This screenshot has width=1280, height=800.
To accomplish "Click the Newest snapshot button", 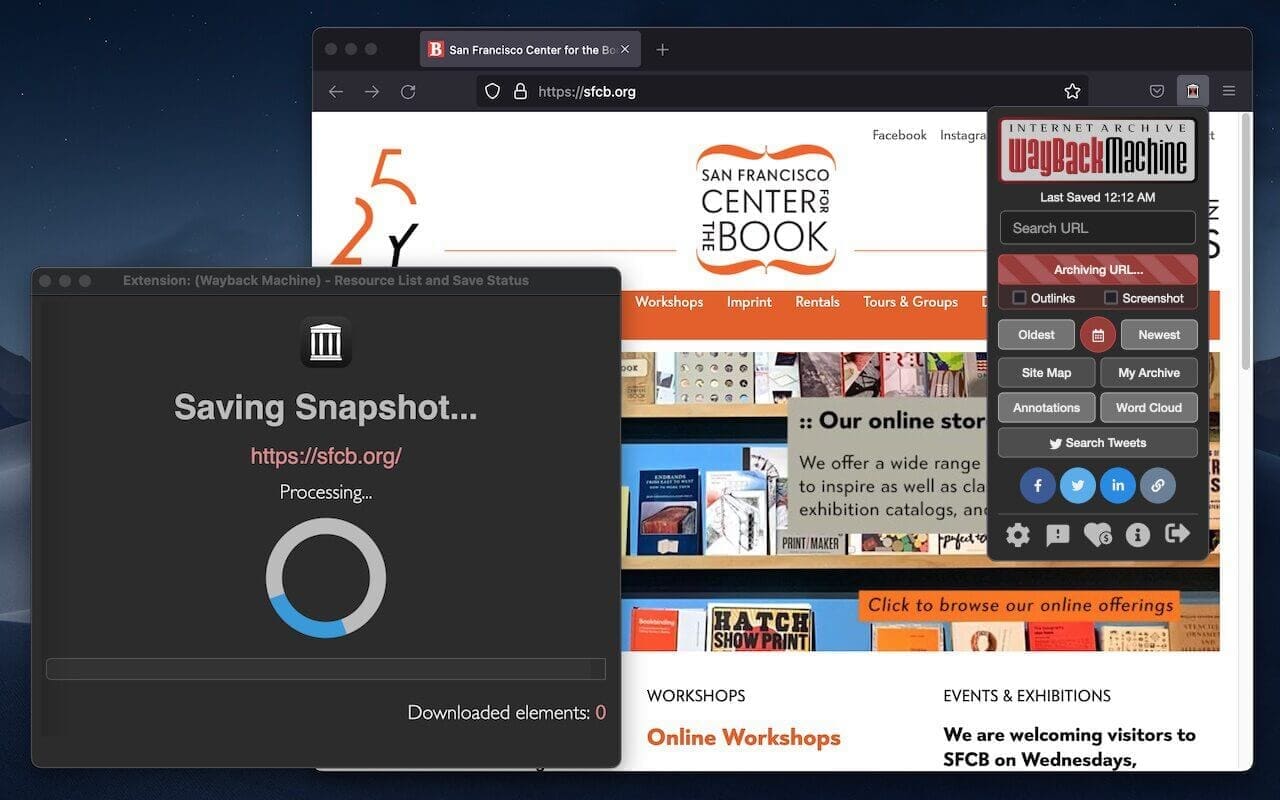I will [1159, 335].
